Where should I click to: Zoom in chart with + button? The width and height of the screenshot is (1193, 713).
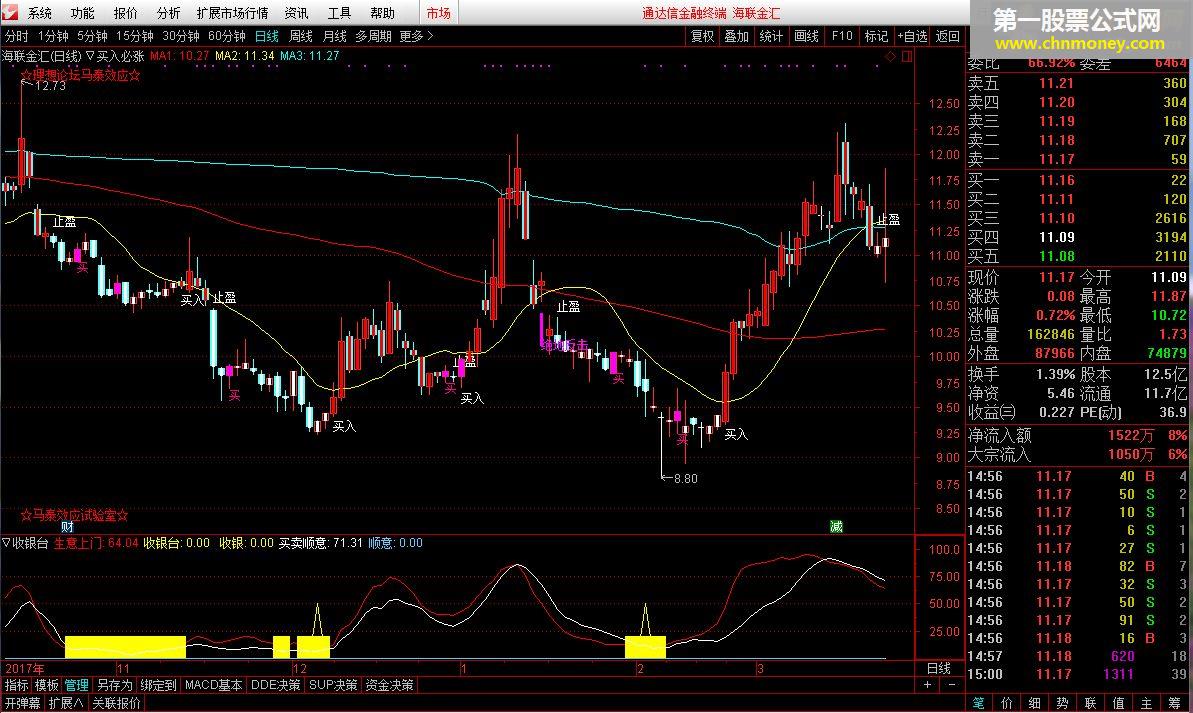[927, 685]
